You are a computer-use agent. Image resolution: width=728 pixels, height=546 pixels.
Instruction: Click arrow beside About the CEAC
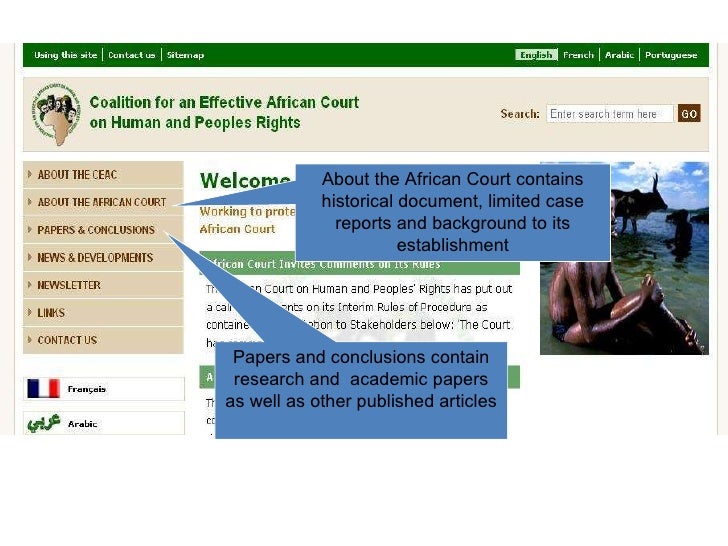click(x=30, y=174)
